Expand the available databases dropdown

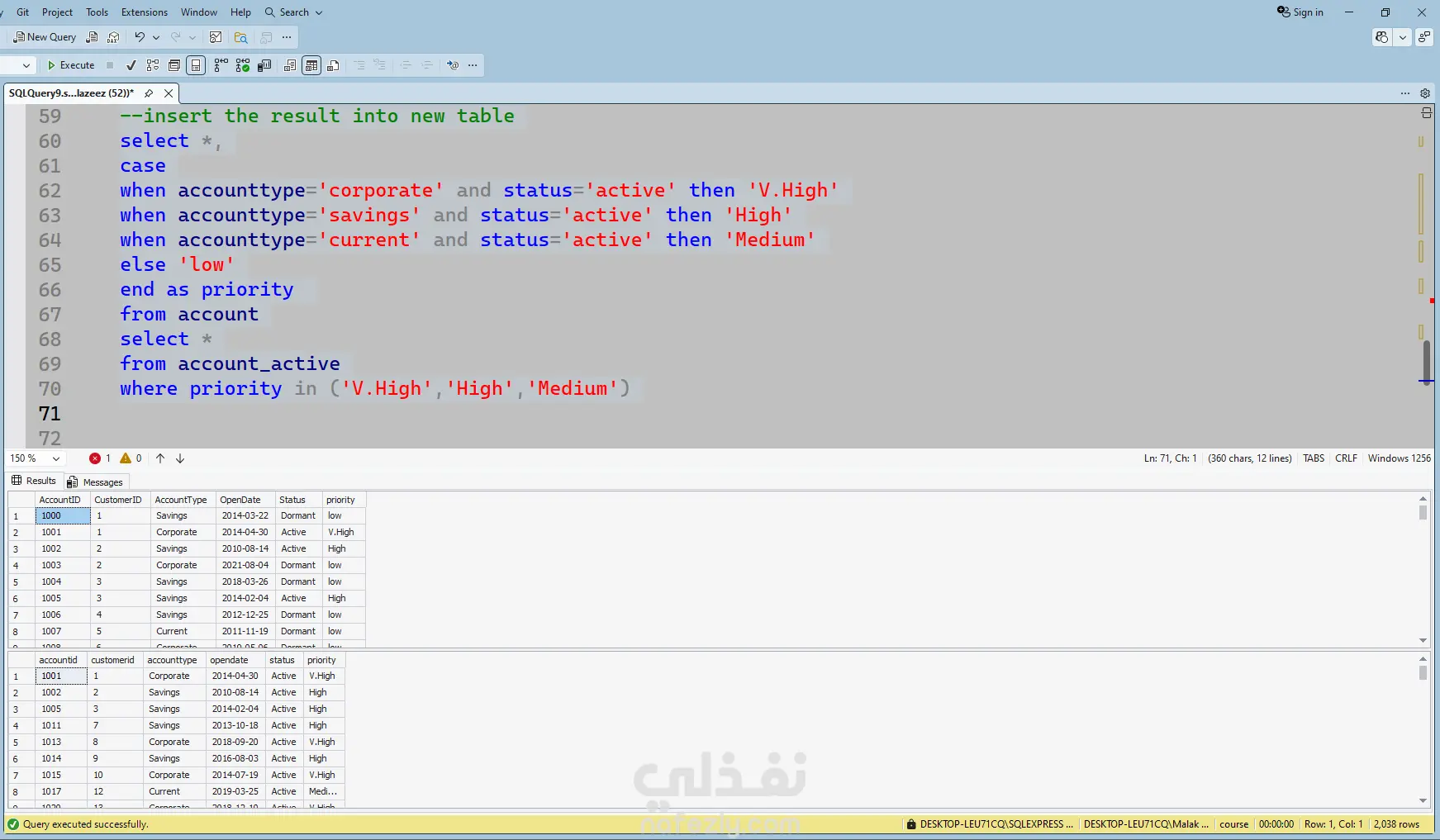[26, 65]
